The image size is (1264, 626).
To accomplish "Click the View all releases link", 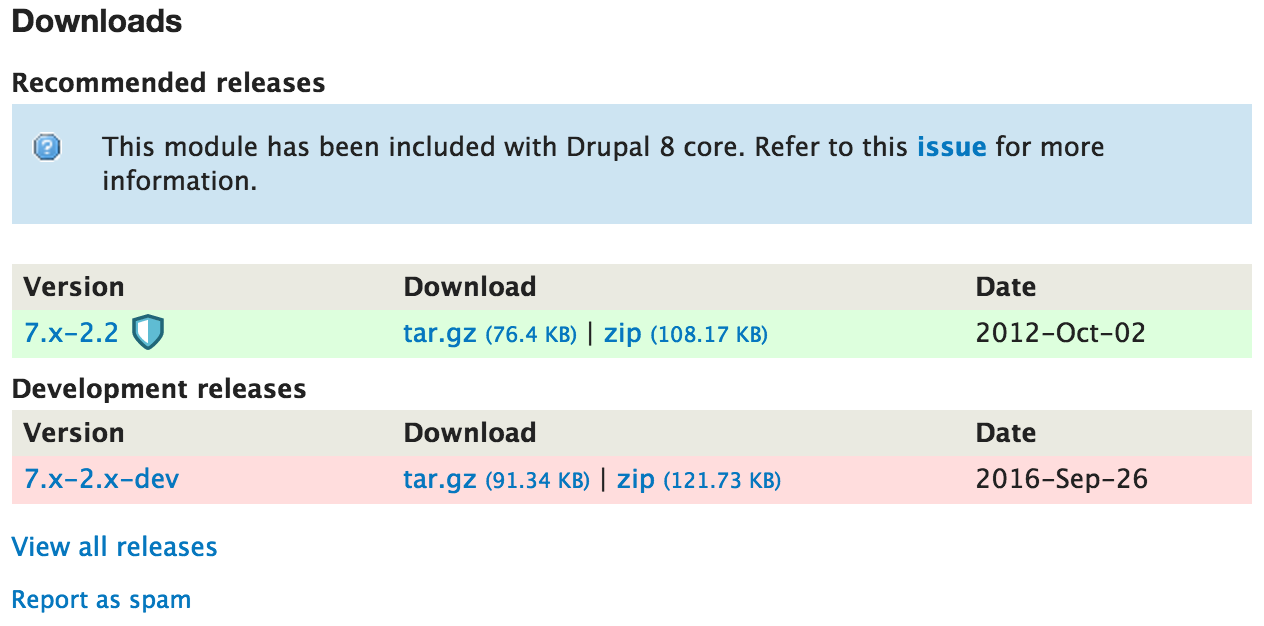I will 114,547.
